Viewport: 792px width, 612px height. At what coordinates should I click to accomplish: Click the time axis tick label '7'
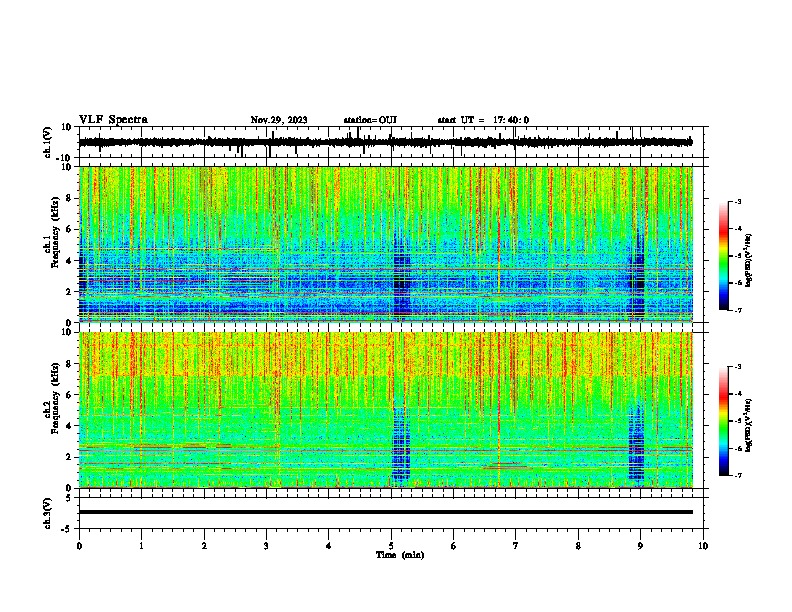pos(516,546)
